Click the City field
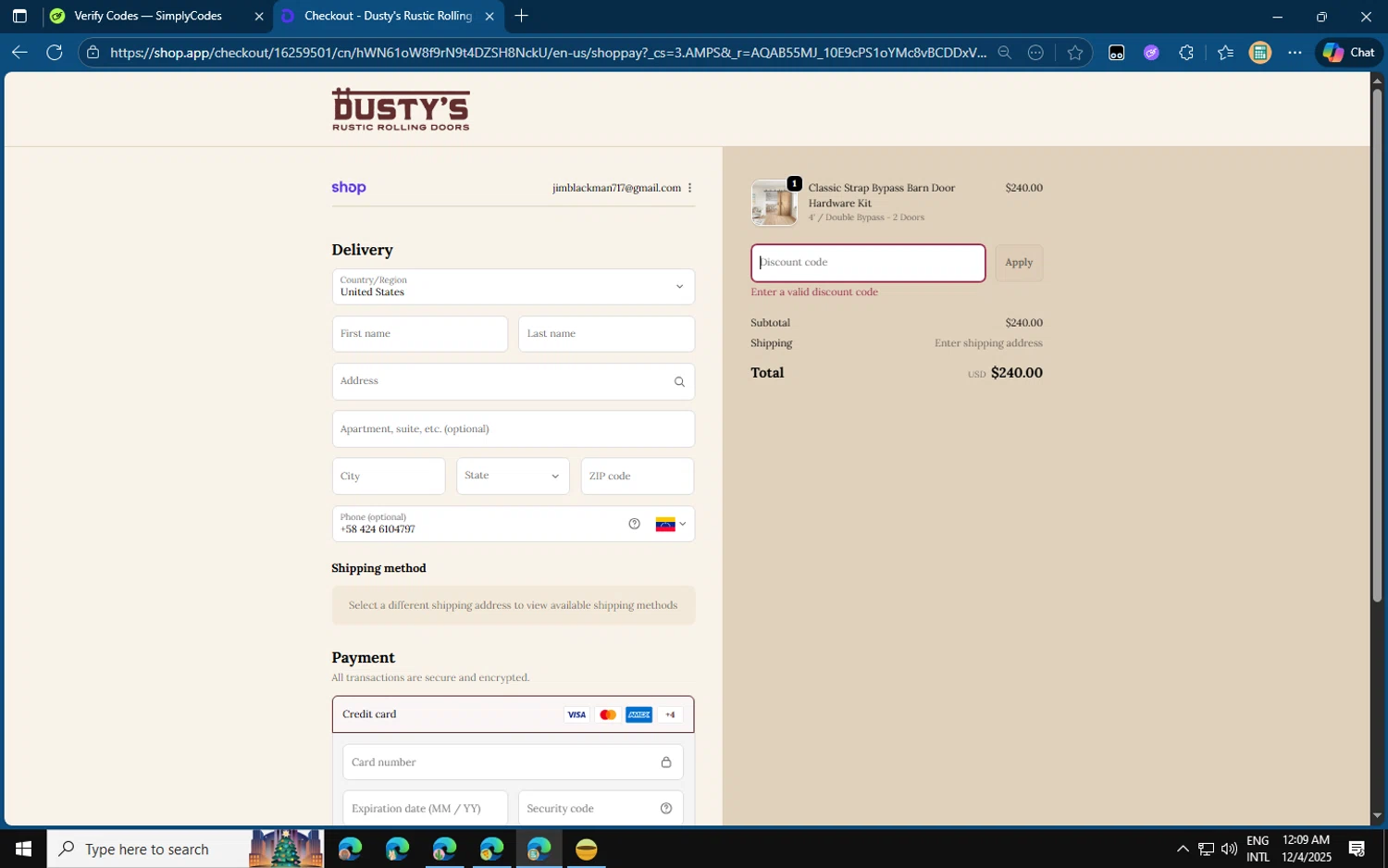This screenshot has height=868, width=1388. (389, 476)
